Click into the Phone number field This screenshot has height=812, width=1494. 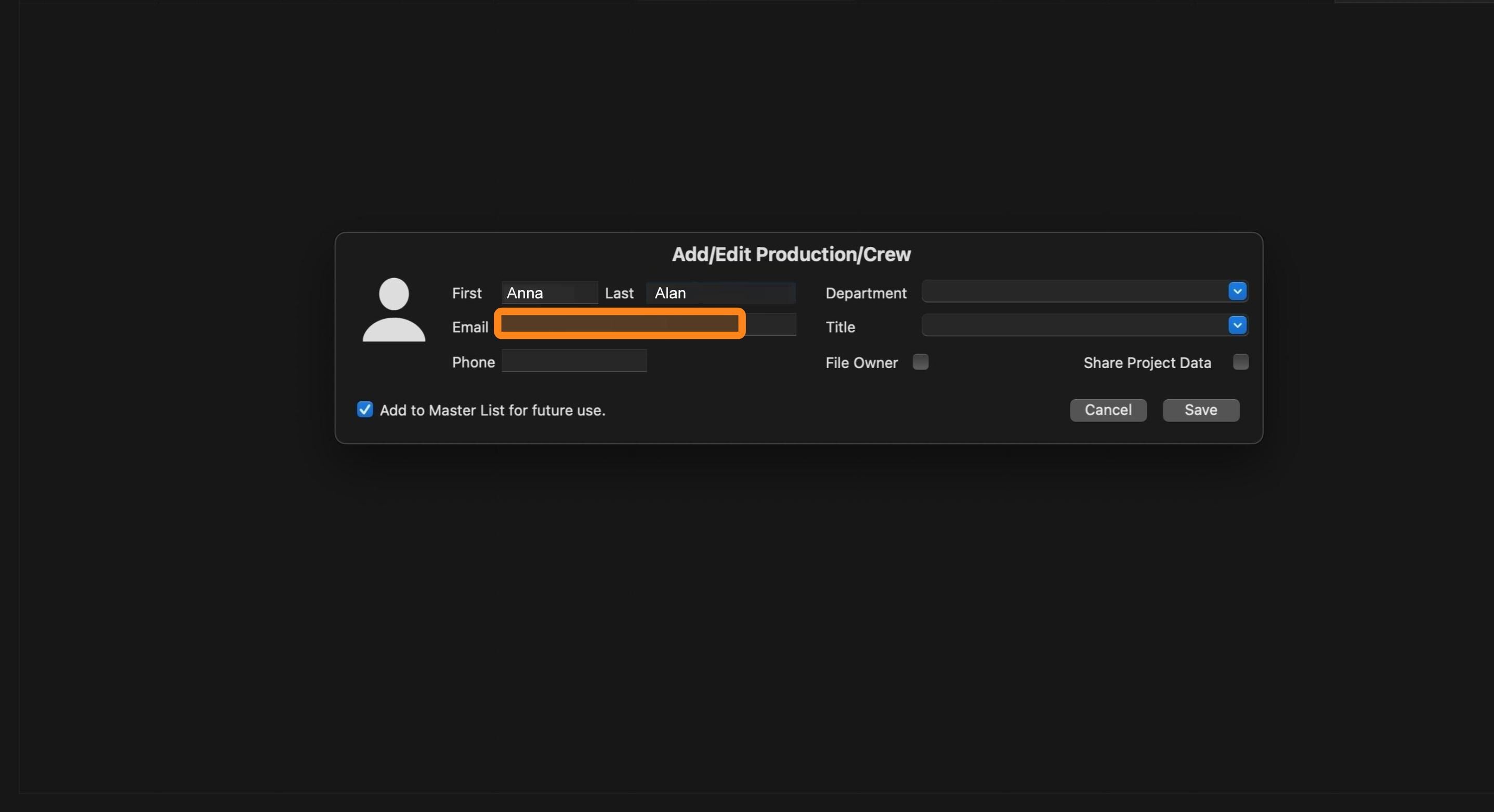(573, 361)
